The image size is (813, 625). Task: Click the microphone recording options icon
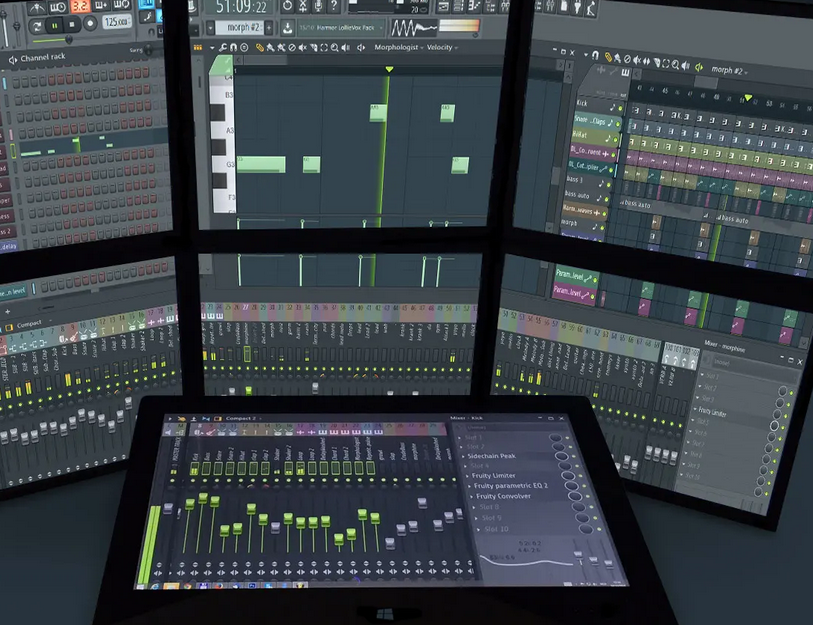click(x=318, y=6)
